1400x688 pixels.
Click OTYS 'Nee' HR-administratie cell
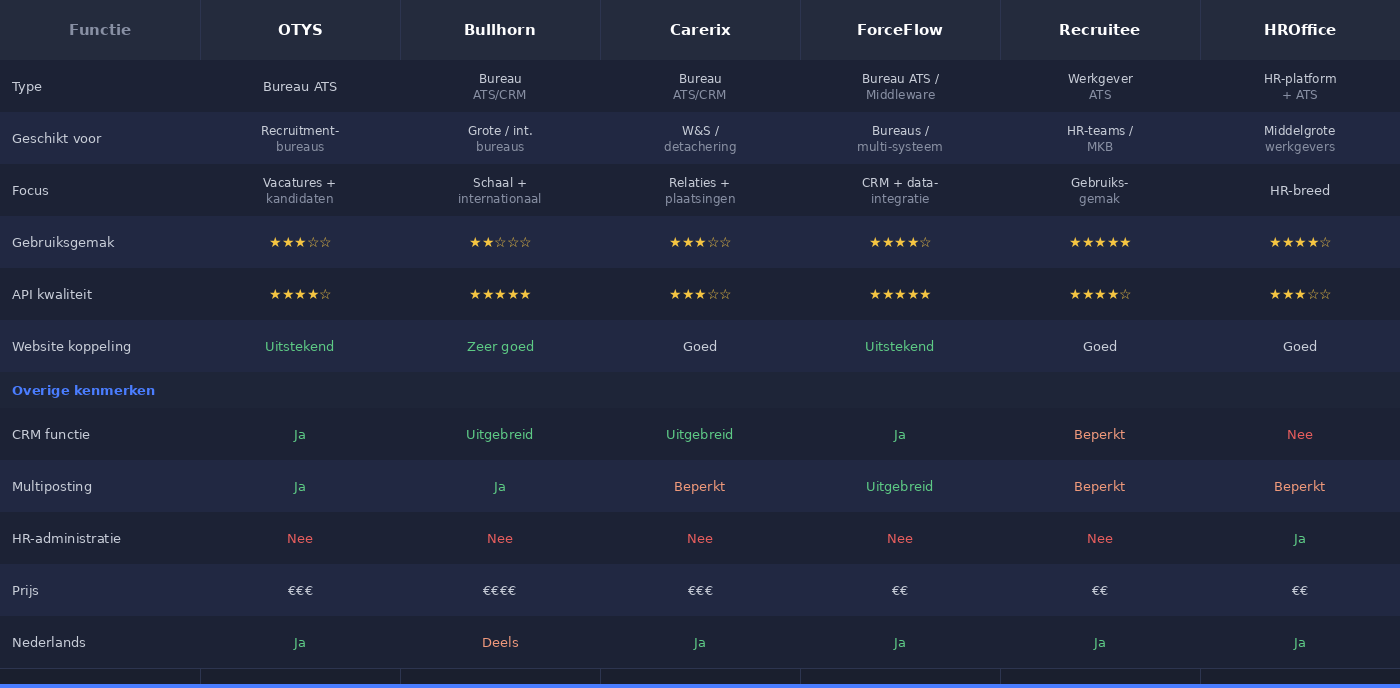click(300, 539)
